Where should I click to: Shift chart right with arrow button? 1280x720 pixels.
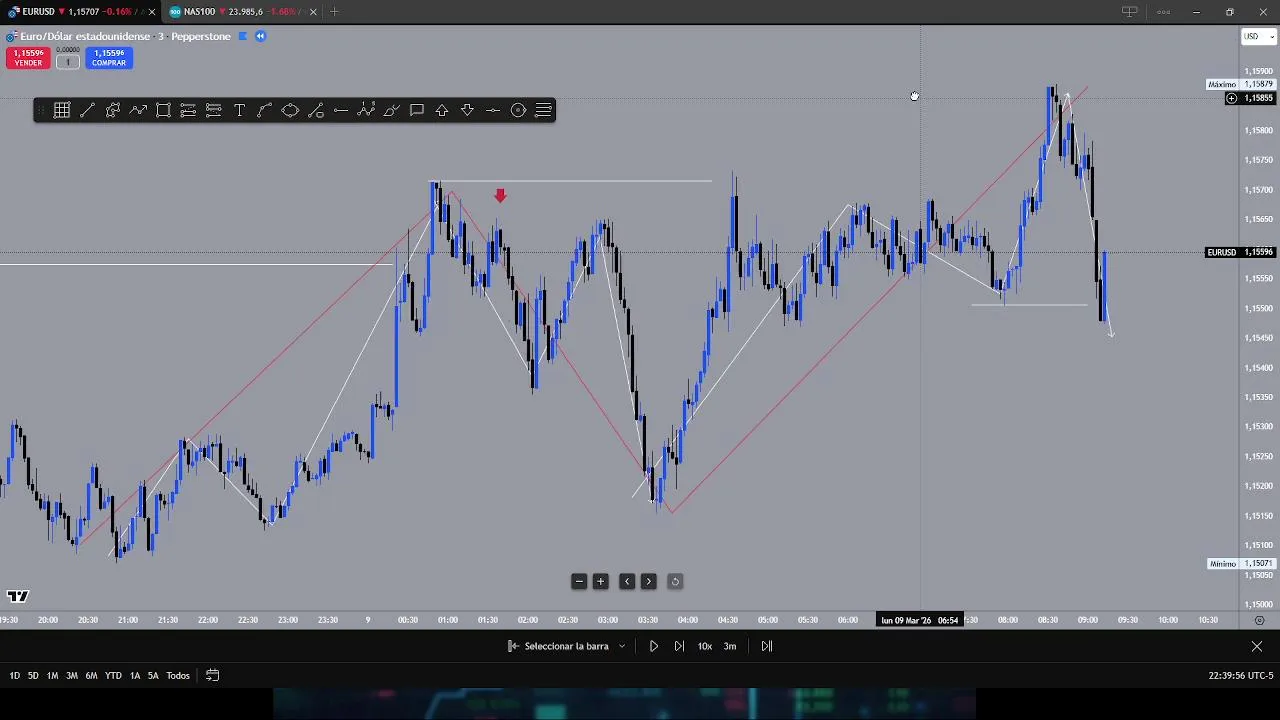(x=649, y=581)
